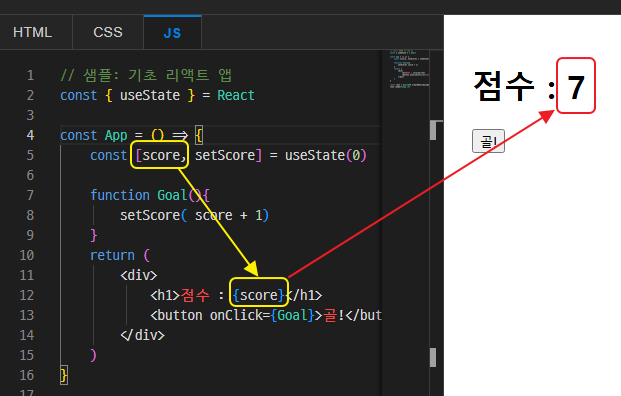Click line number 1 in the gutter
Viewport: 621px width, 396px height.
point(30,75)
